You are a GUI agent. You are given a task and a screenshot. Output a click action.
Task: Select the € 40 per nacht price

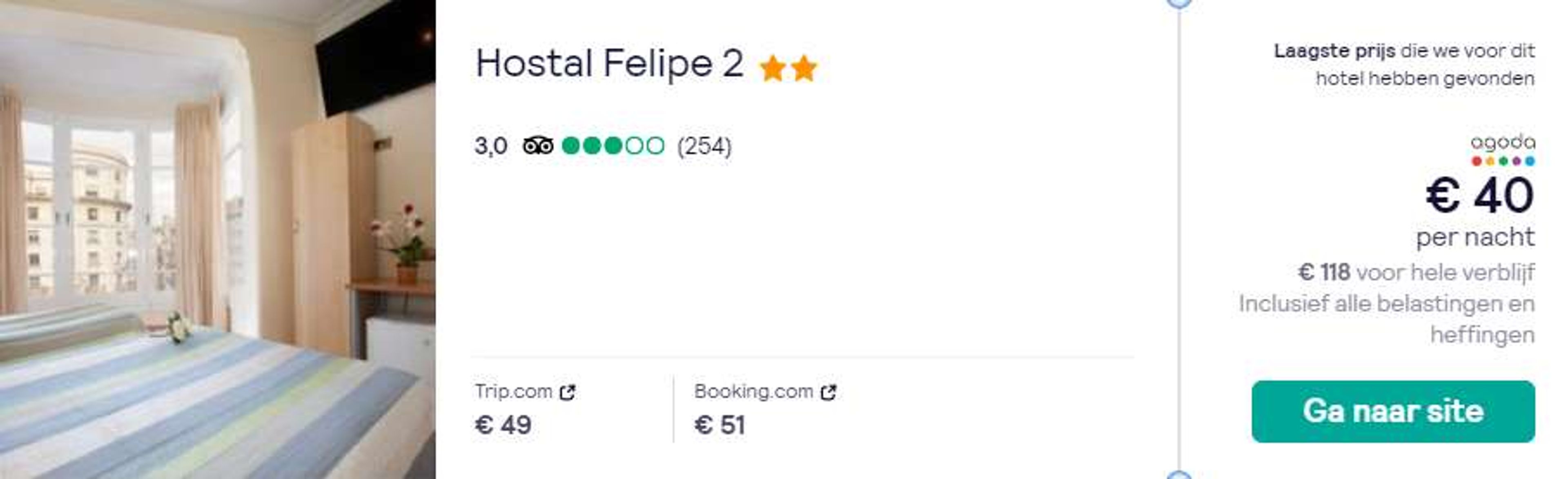click(1480, 212)
